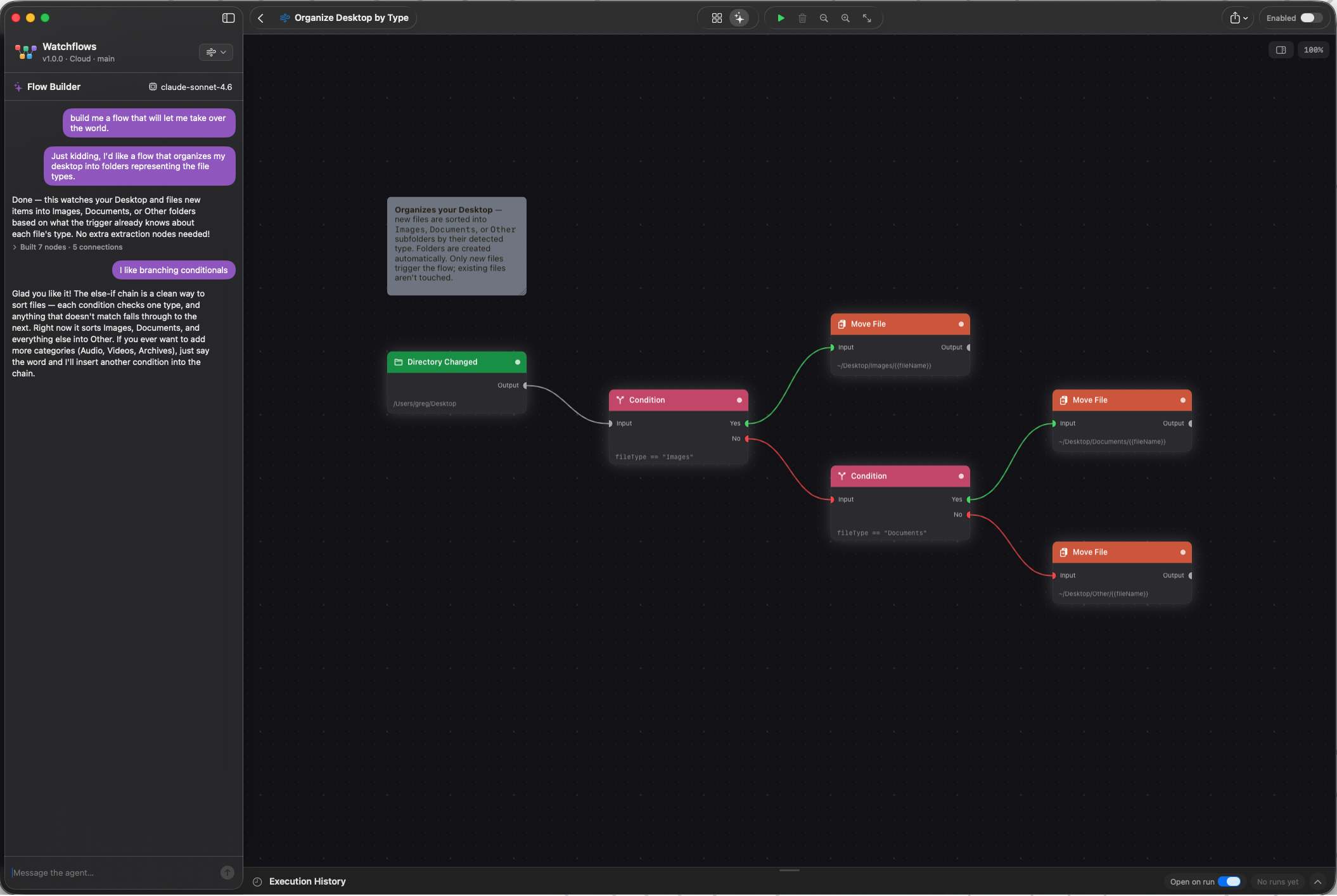Click the Images Move File copy icon
This screenshot has width=1337, height=896.
[x=842, y=324]
